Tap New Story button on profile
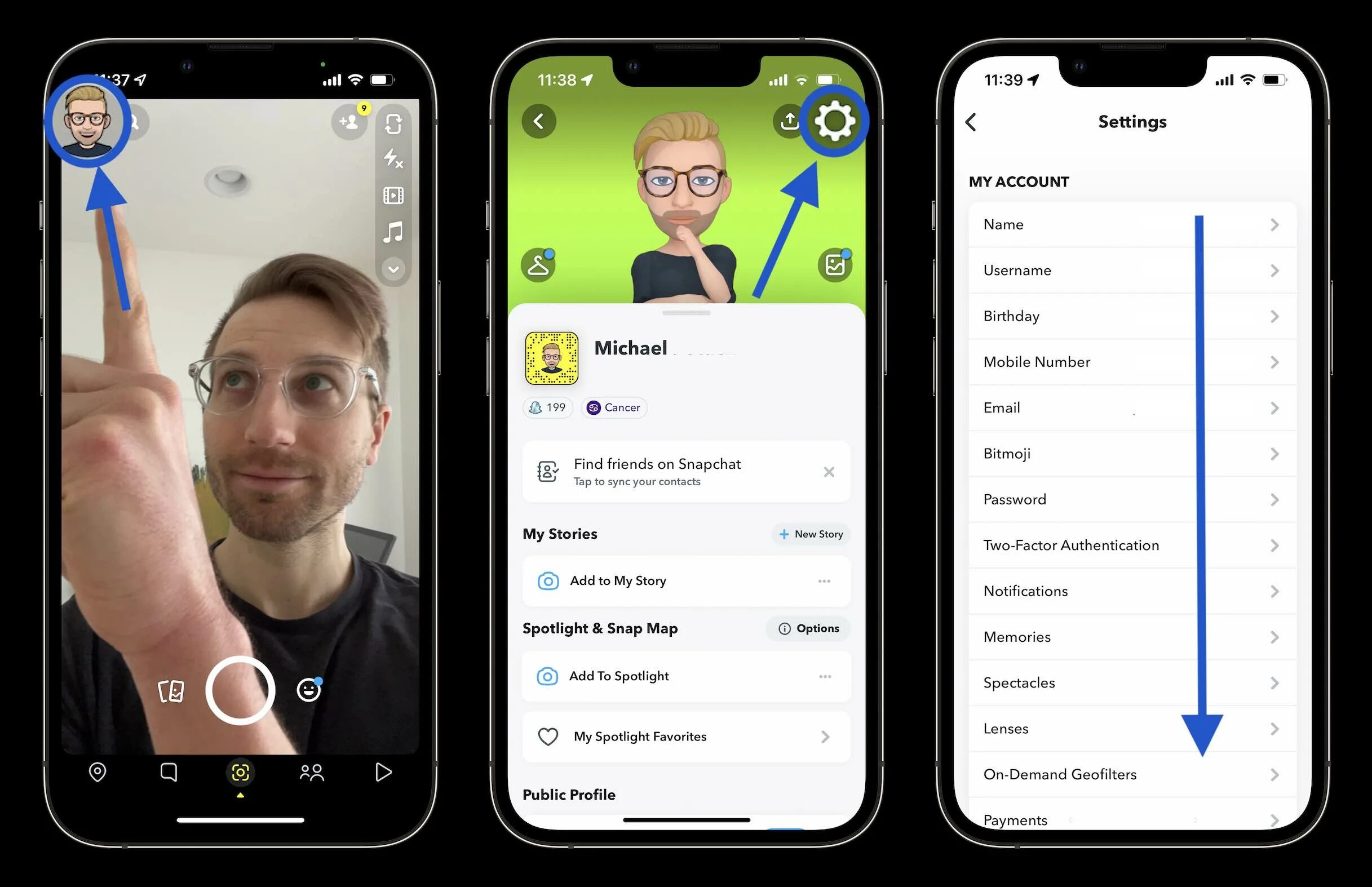 [813, 533]
